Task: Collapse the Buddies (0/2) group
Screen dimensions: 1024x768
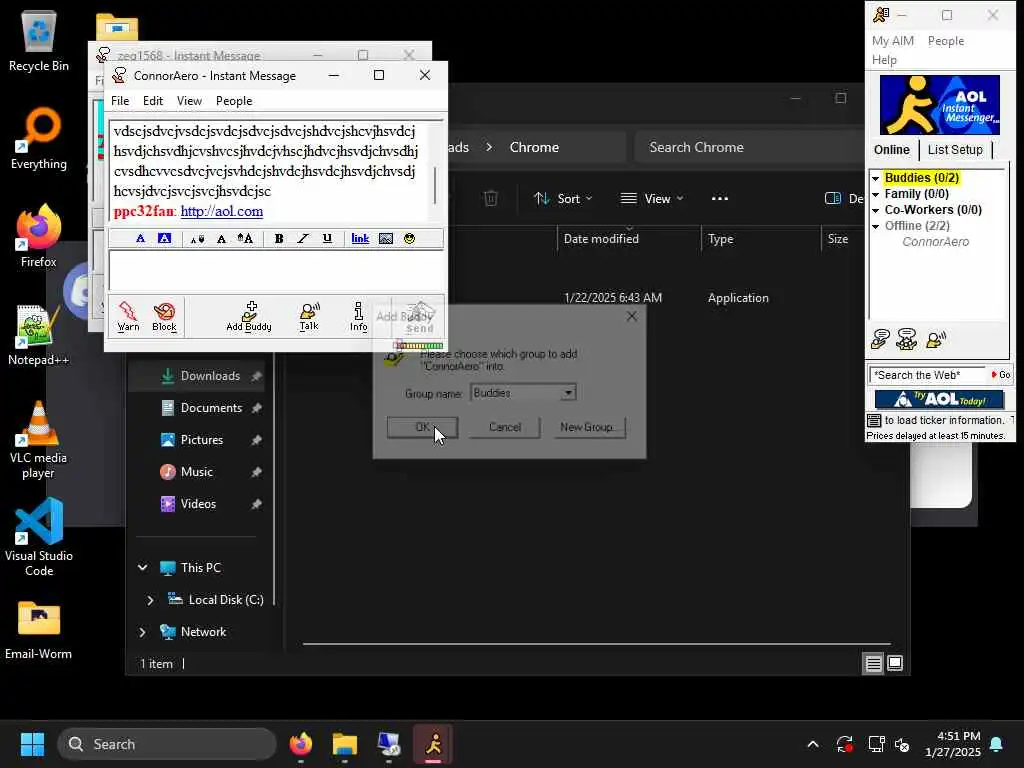Action: pos(876,178)
